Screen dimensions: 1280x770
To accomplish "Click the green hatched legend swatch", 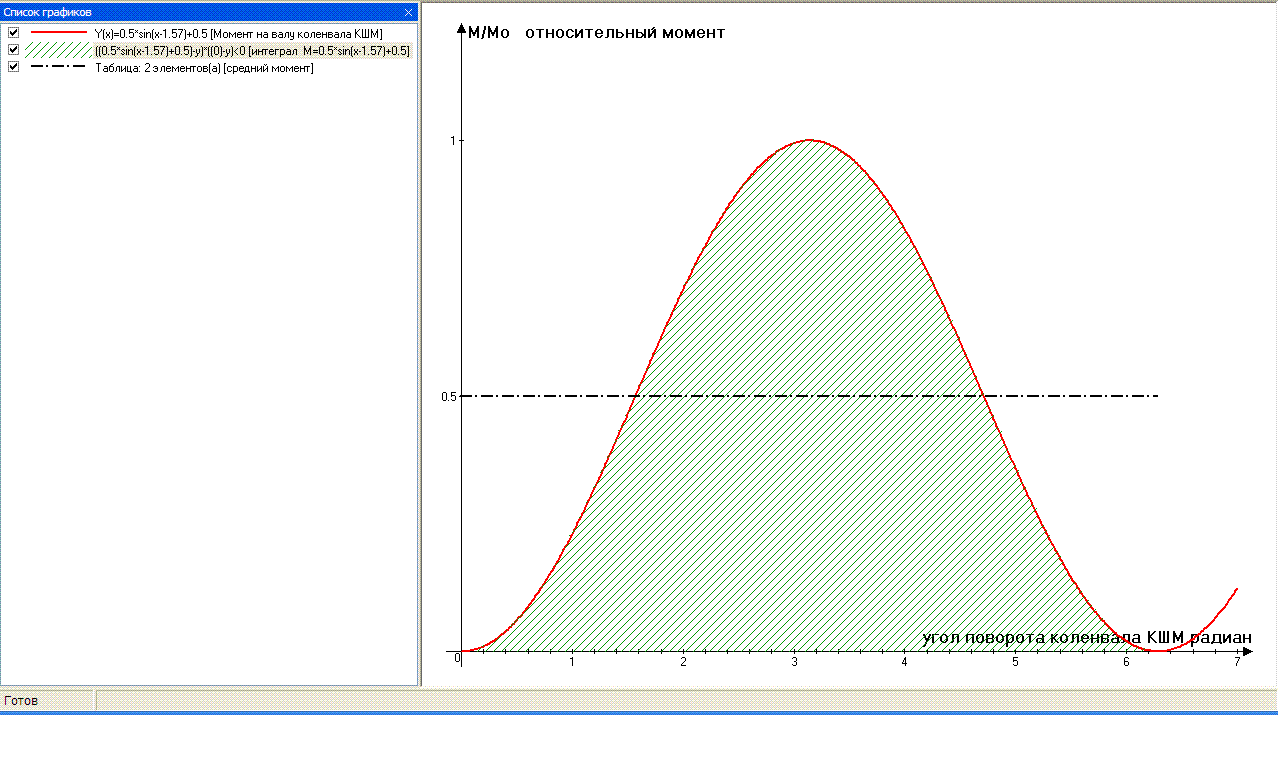I will tap(58, 50).
